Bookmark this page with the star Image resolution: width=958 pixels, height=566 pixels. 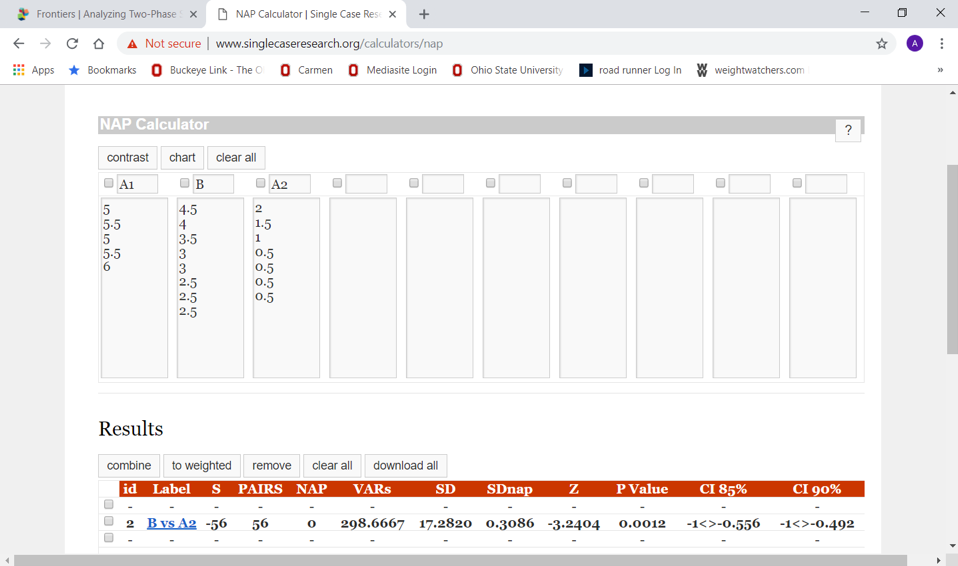coord(881,43)
